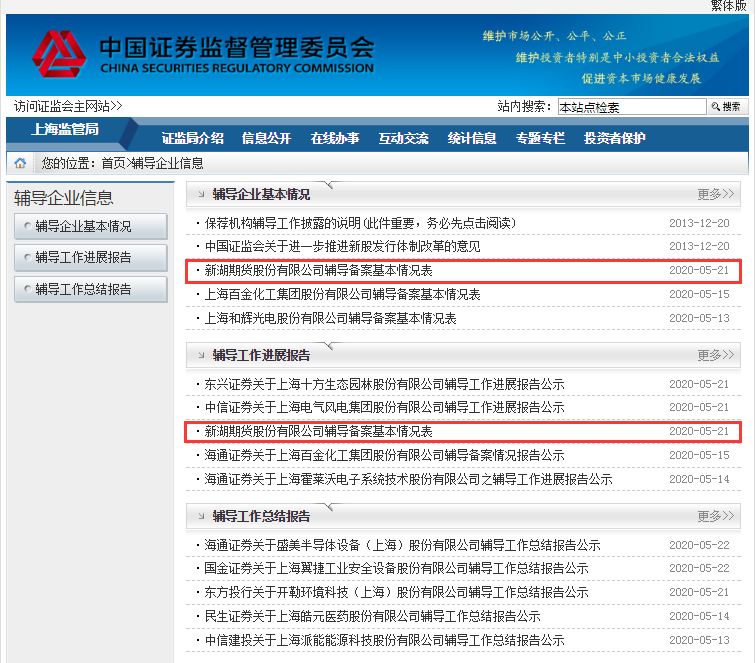This screenshot has width=755, height=663.
Task: Click date 2020-05-13 on 上海和辉光电 row
Action: tap(699, 318)
